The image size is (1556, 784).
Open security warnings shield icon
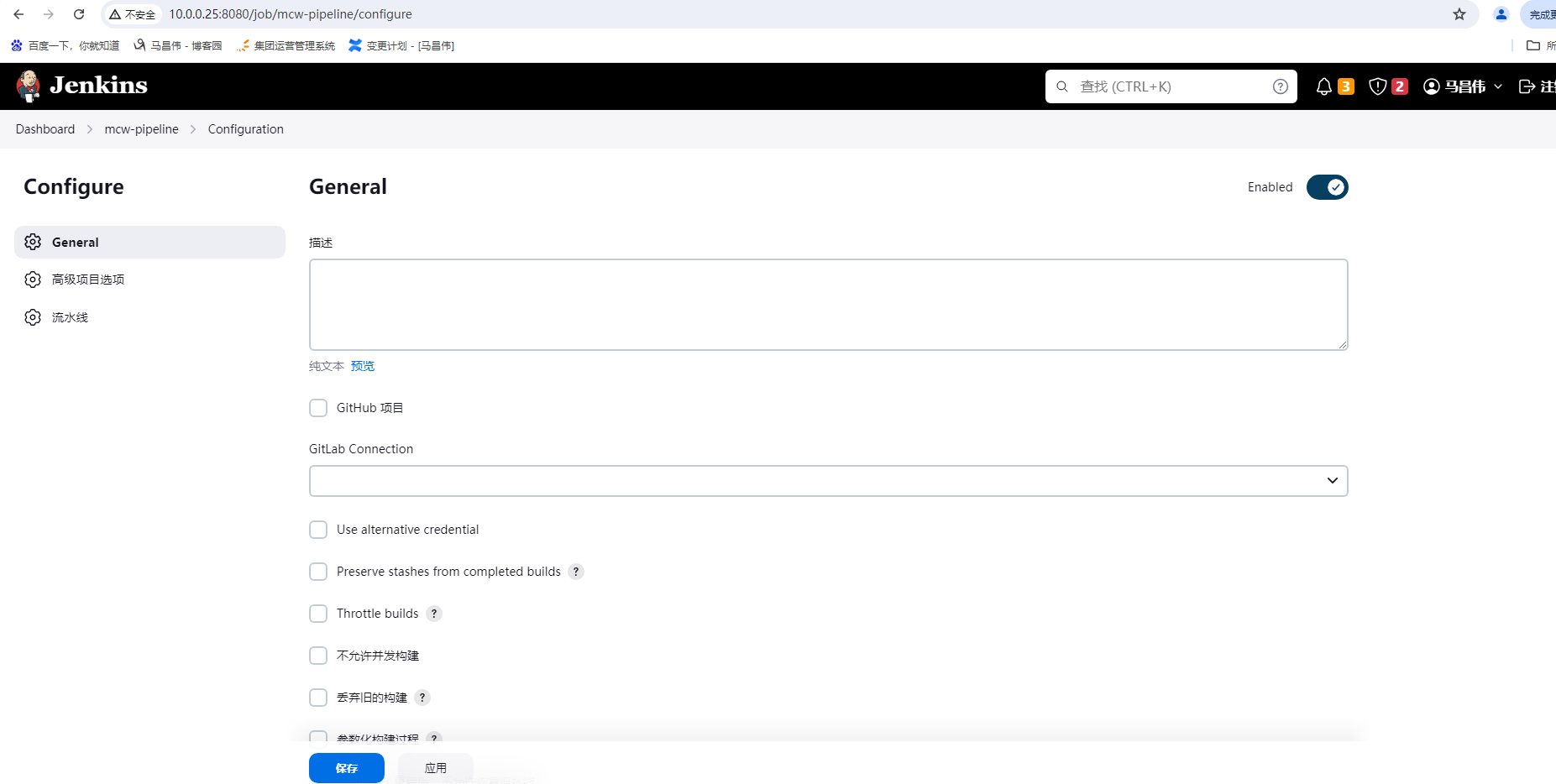point(1378,86)
